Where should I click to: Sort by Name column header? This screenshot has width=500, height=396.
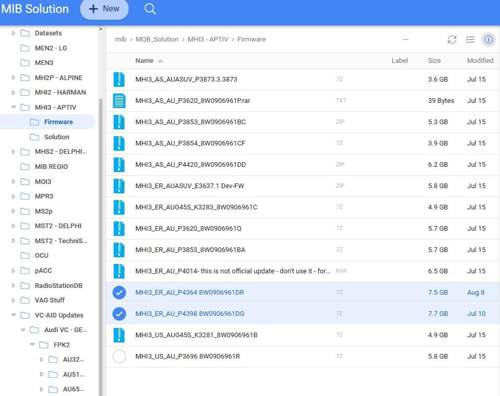point(144,61)
